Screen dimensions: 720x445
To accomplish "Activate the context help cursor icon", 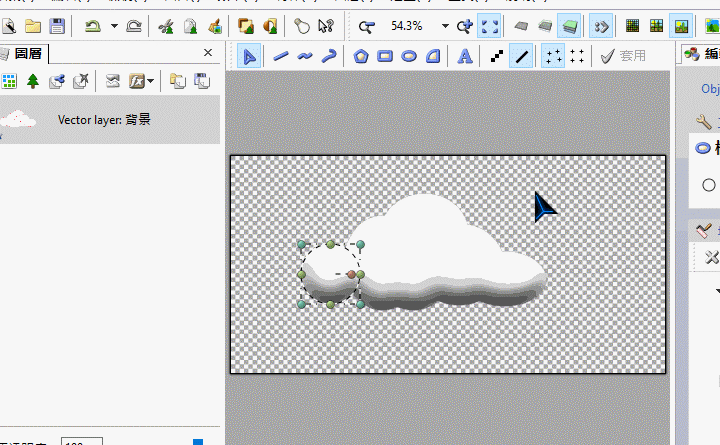I will tap(326, 26).
